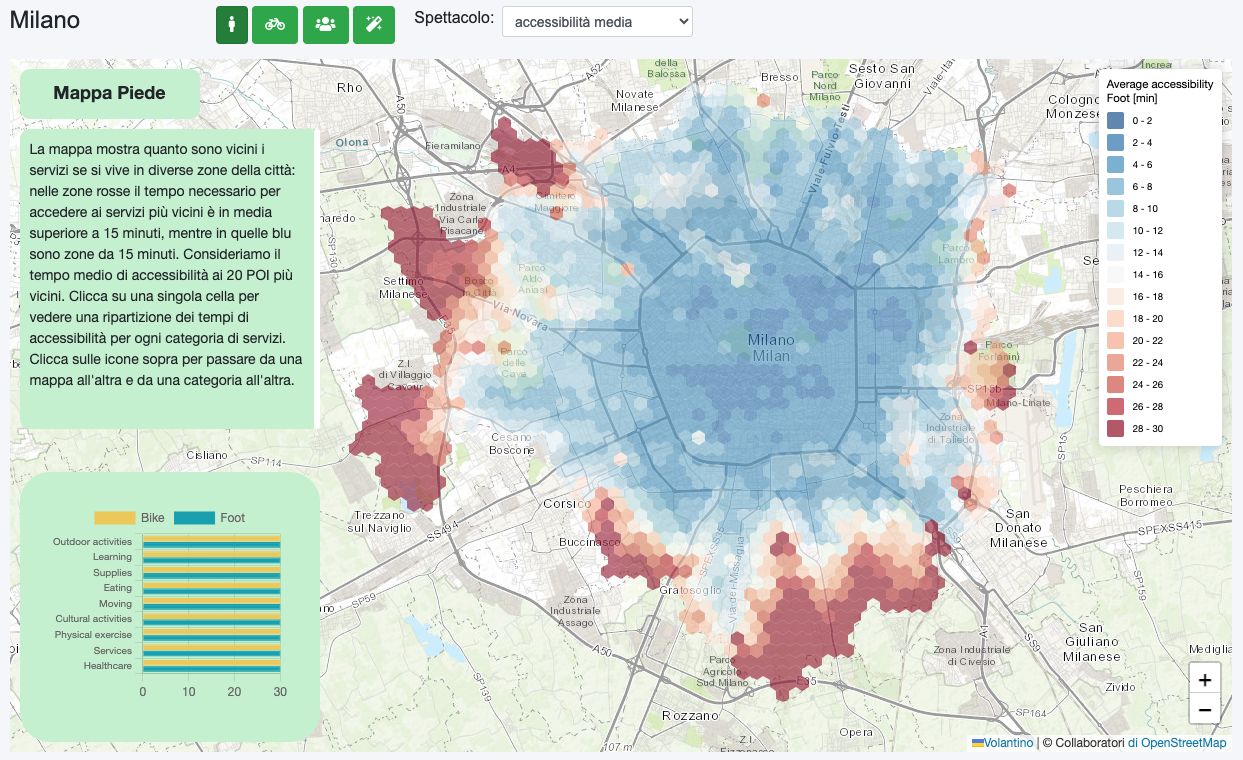Viewport: 1243px width, 760px height.
Task: Click the Mappa Piede title panel
Action: [110, 94]
